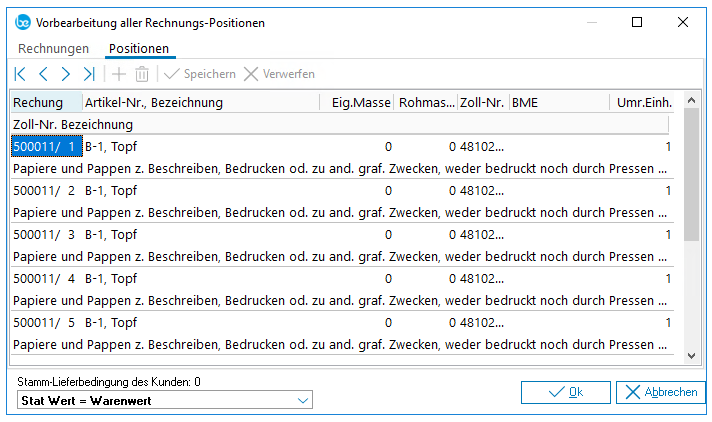The width and height of the screenshot is (712, 422).
Task: Click the add record plus icon
Action: [119, 74]
